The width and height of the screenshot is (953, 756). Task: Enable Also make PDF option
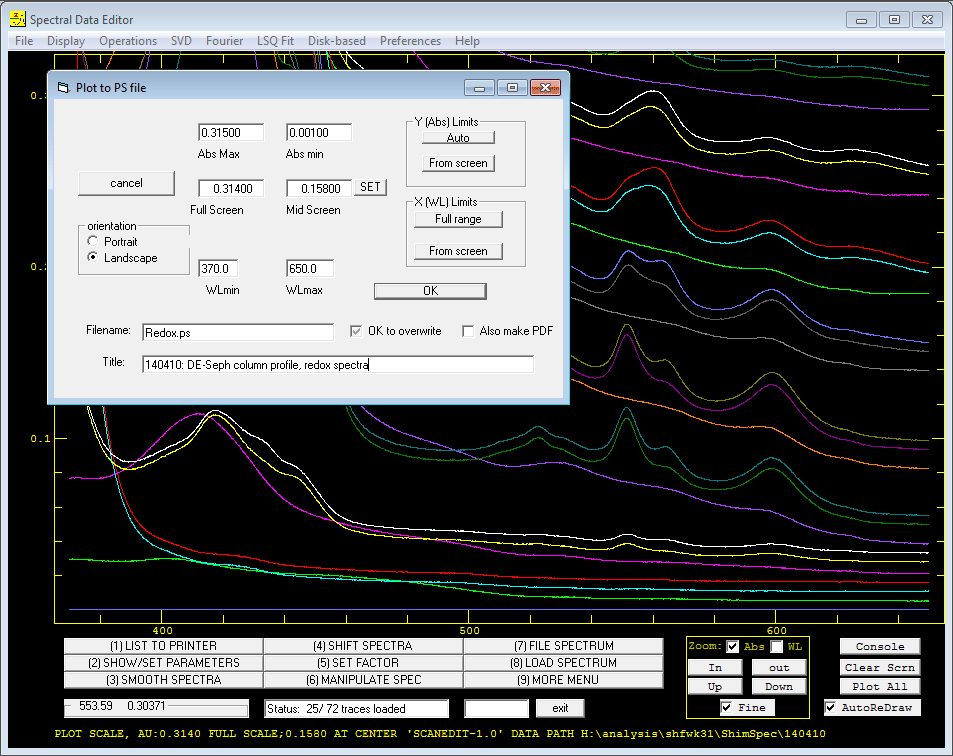pos(468,331)
